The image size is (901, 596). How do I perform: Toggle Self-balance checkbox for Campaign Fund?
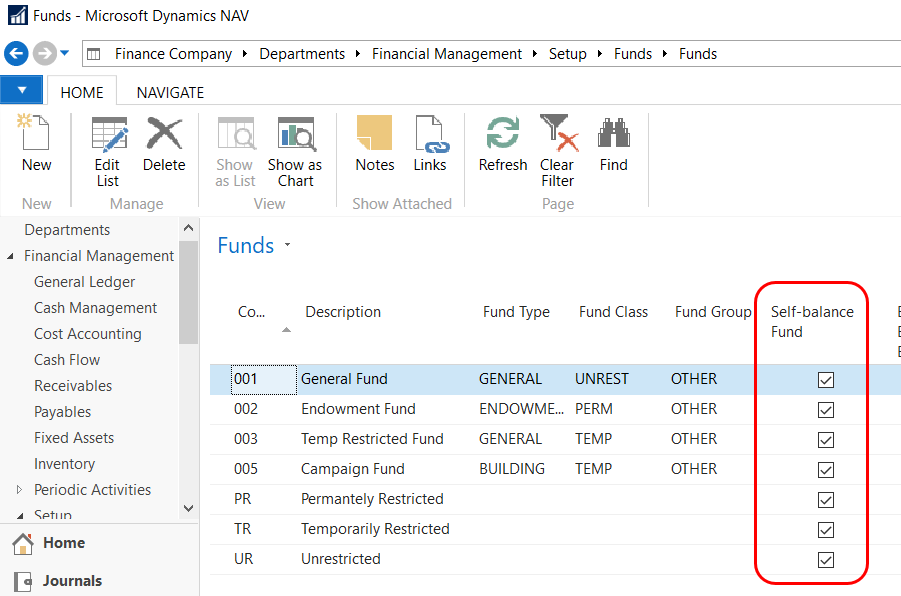(826, 470)
